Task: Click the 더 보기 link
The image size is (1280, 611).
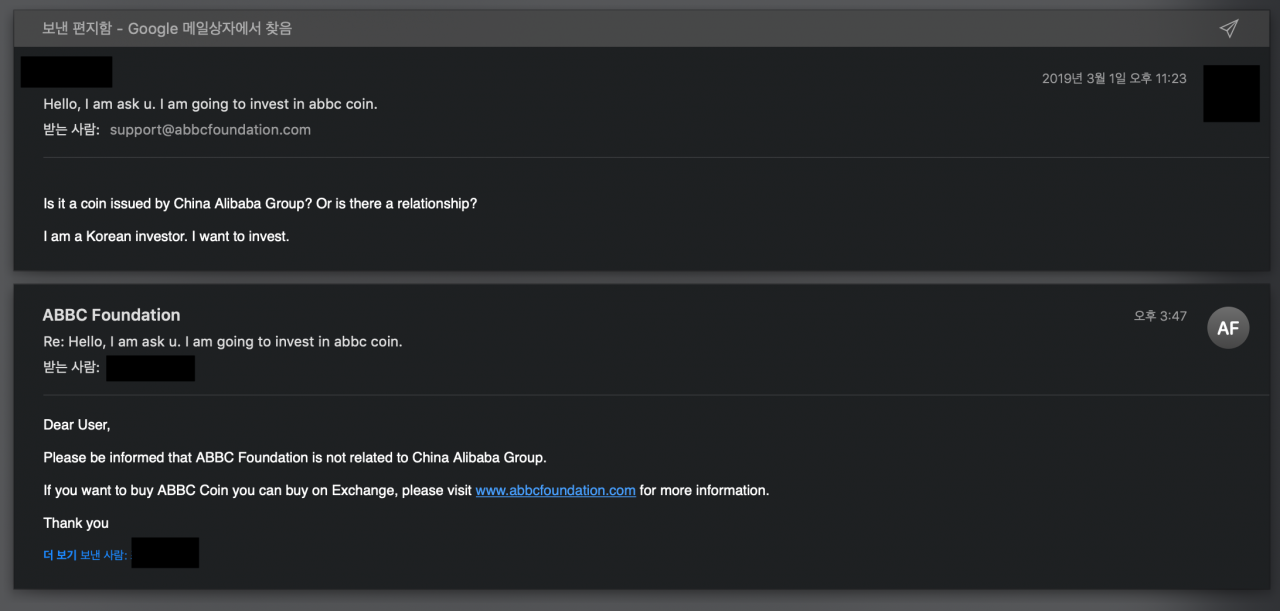Action: coord(60,555)
